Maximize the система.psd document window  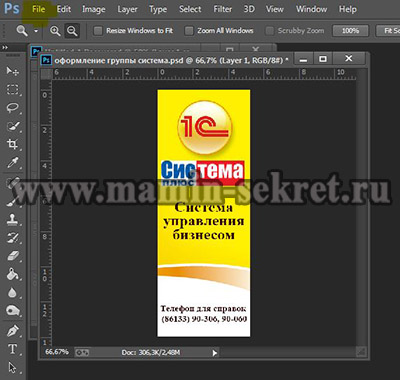[323, 59]
